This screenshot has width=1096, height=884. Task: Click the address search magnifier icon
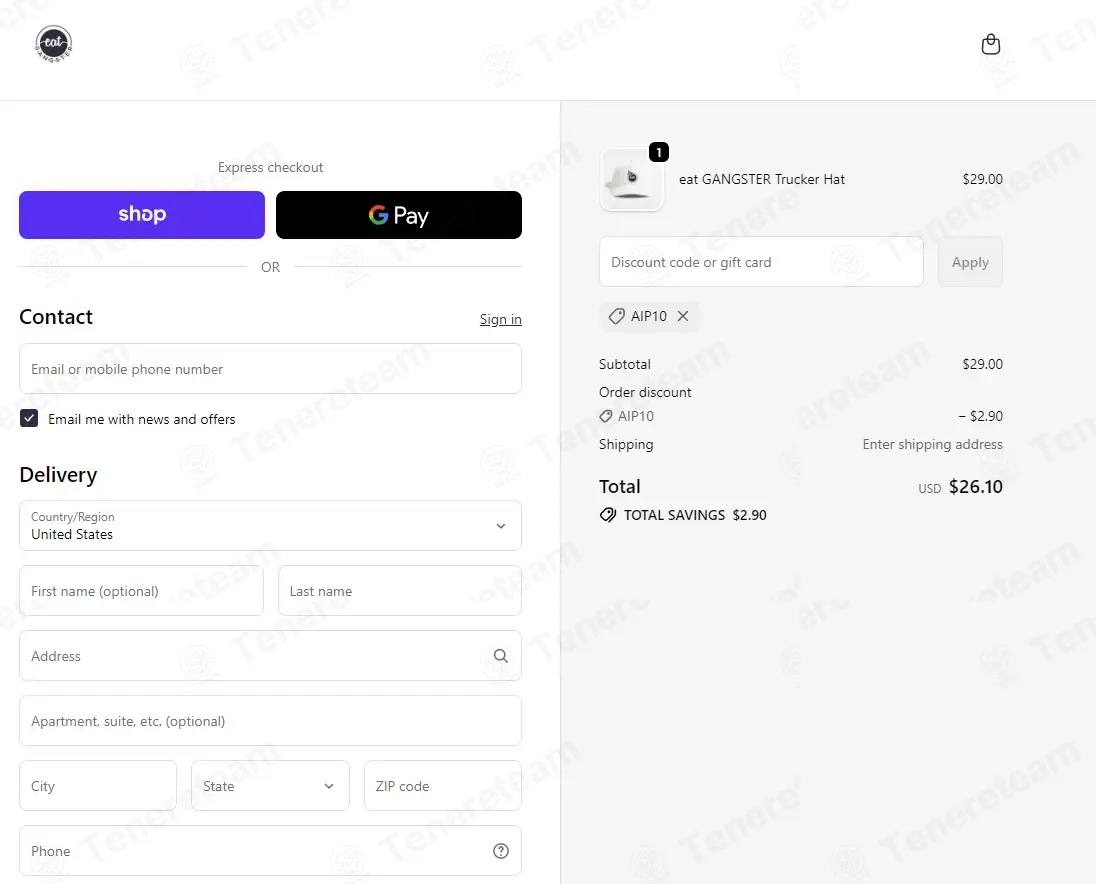(x=500, y=655)
